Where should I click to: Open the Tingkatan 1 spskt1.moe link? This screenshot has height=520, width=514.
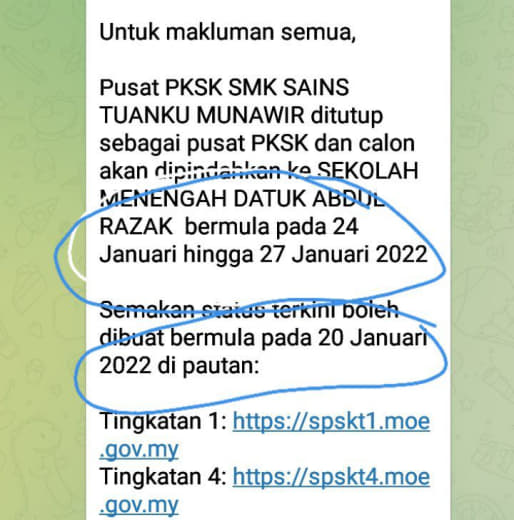coord(331,422)
